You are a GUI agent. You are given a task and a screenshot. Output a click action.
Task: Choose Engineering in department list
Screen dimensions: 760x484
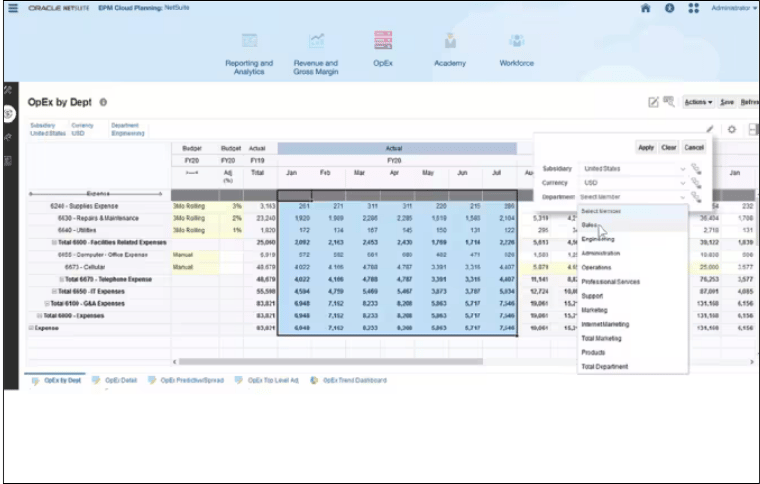633,239
